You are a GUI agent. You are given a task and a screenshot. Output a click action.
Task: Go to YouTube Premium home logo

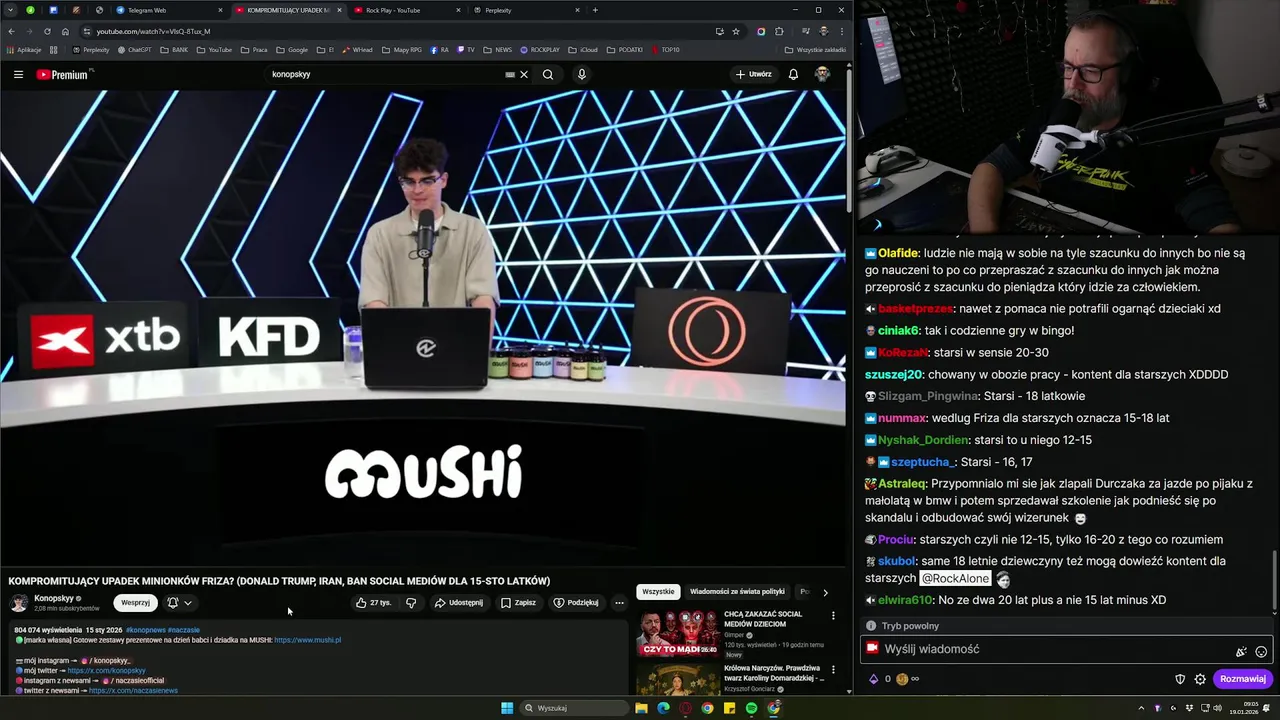tap(63, 74)
